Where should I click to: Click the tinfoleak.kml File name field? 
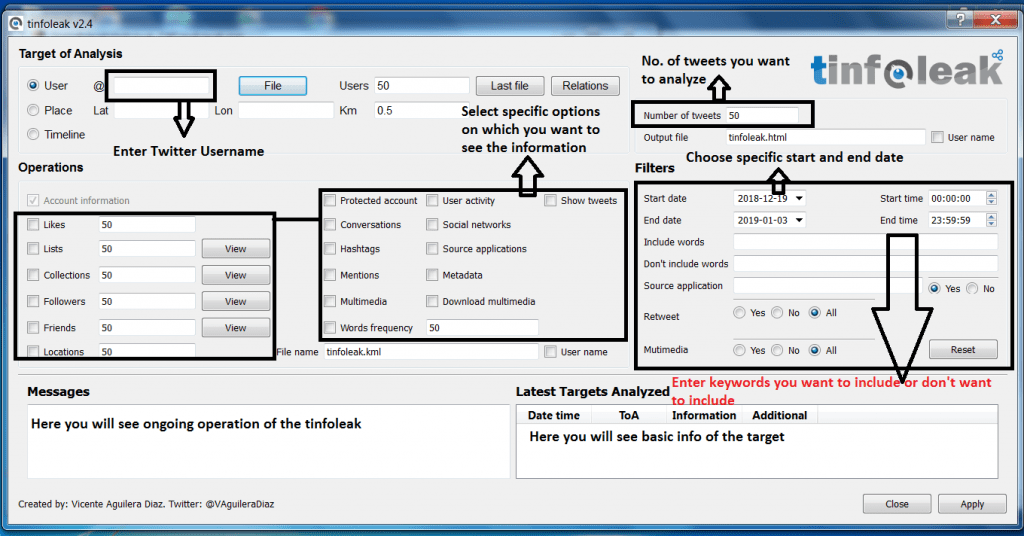[x=431, y=351]
